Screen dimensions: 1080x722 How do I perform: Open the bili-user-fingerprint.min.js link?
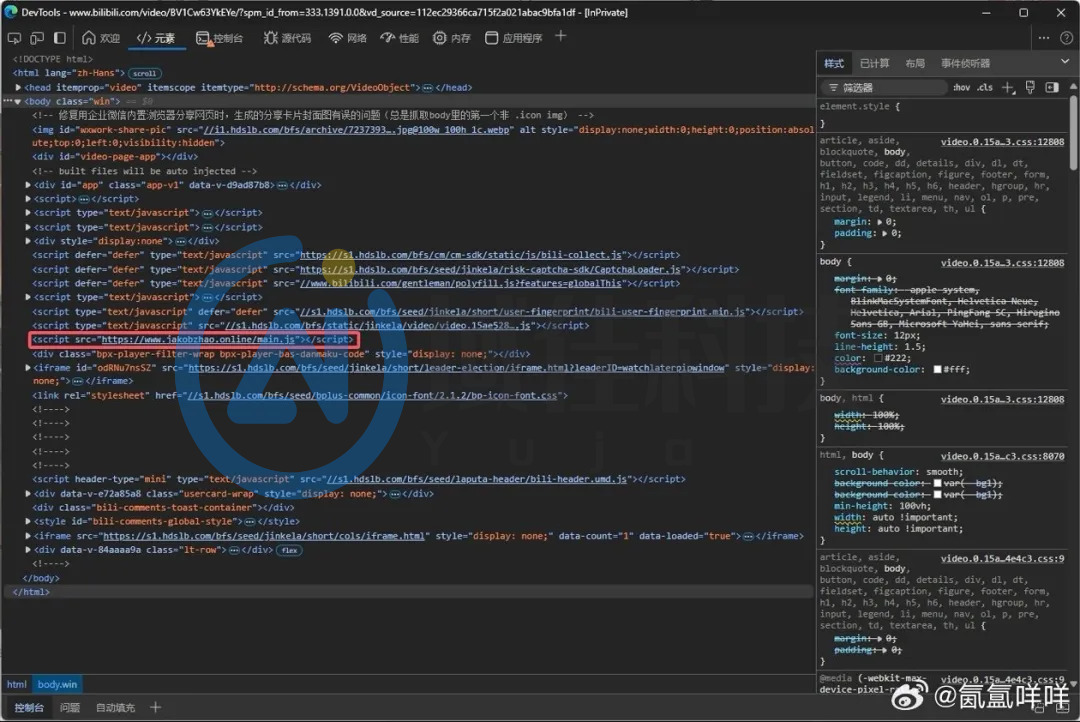pyautogui.click(x=523, y=311)
